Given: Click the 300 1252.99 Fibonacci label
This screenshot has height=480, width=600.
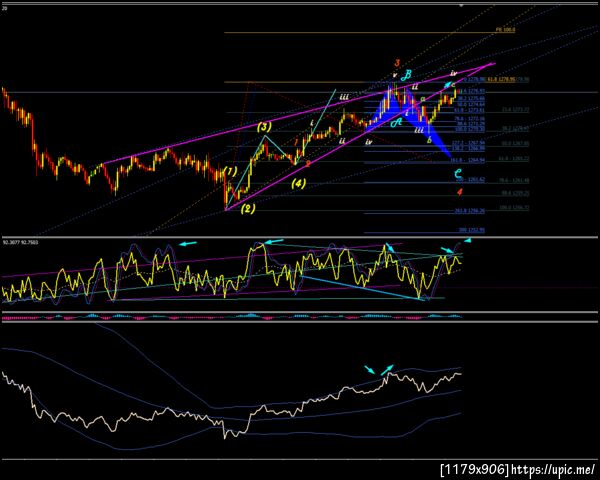Looking at the screenshot, I should 471,230.
